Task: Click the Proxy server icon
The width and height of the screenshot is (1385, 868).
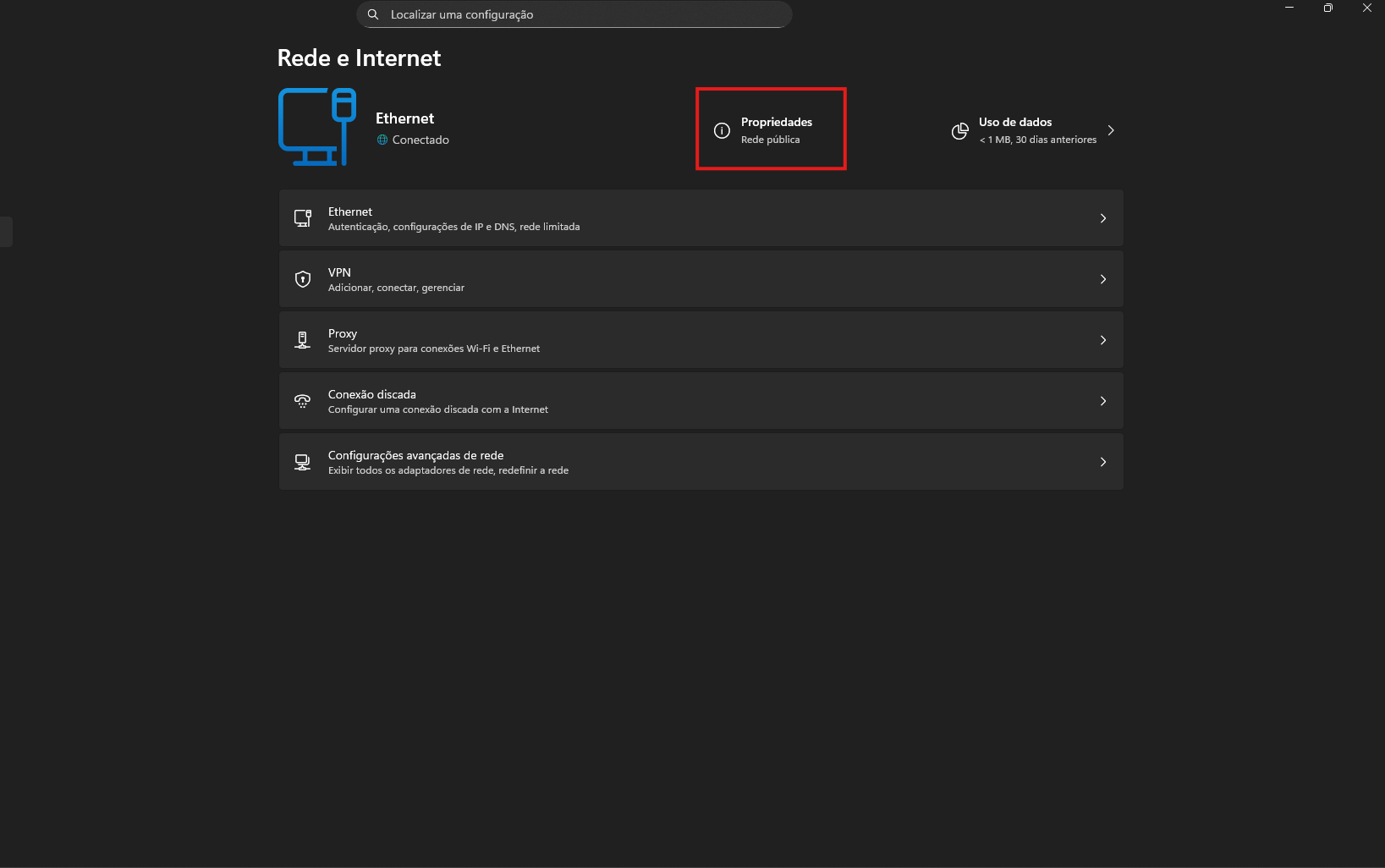Action: click(x=303, y=340)
